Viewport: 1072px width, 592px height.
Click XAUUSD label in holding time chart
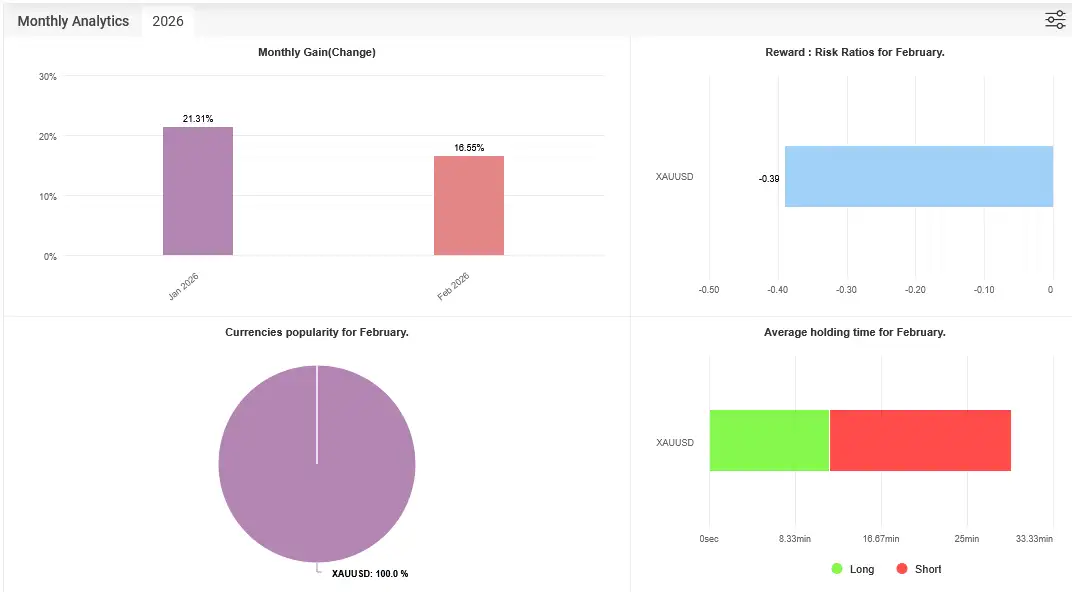[x=674, y=442]
